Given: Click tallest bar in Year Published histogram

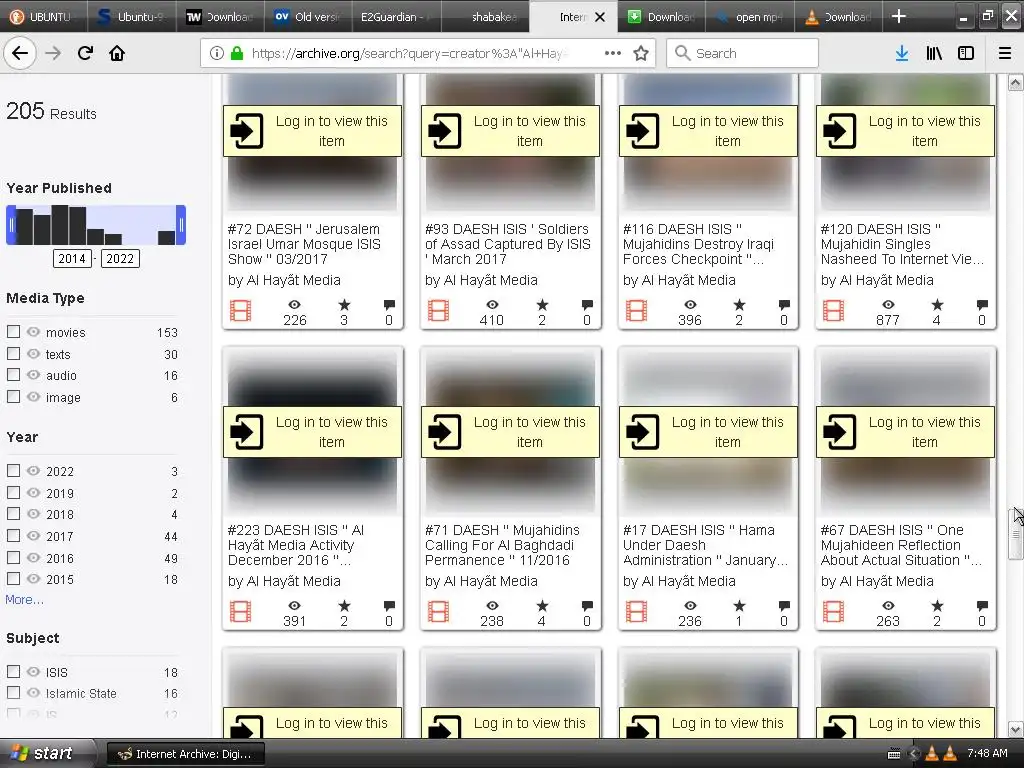Looking at the screenshot, I should click(x=60, y=225).
